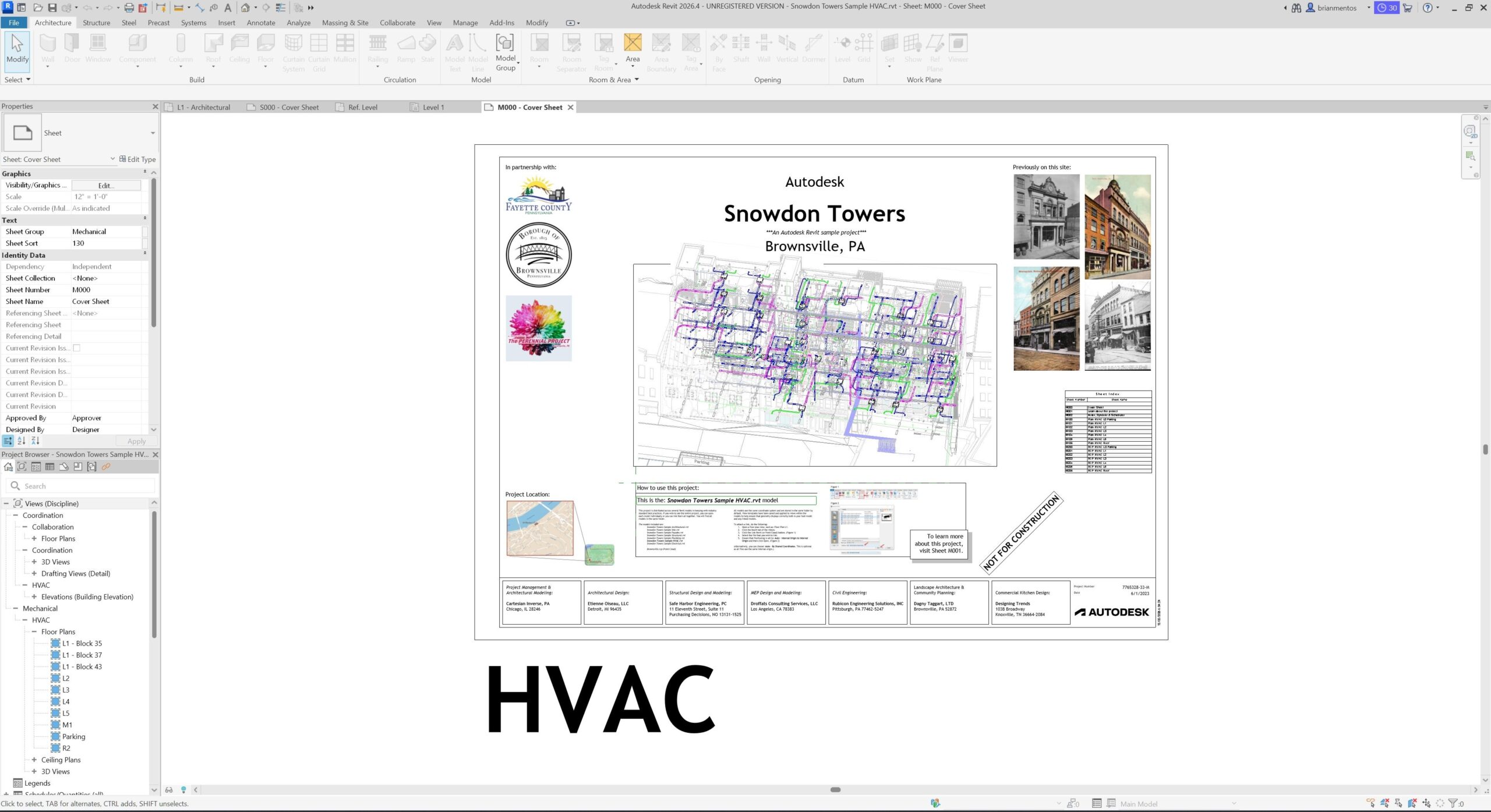Click the Save floppy disk icon

(52, 8)
